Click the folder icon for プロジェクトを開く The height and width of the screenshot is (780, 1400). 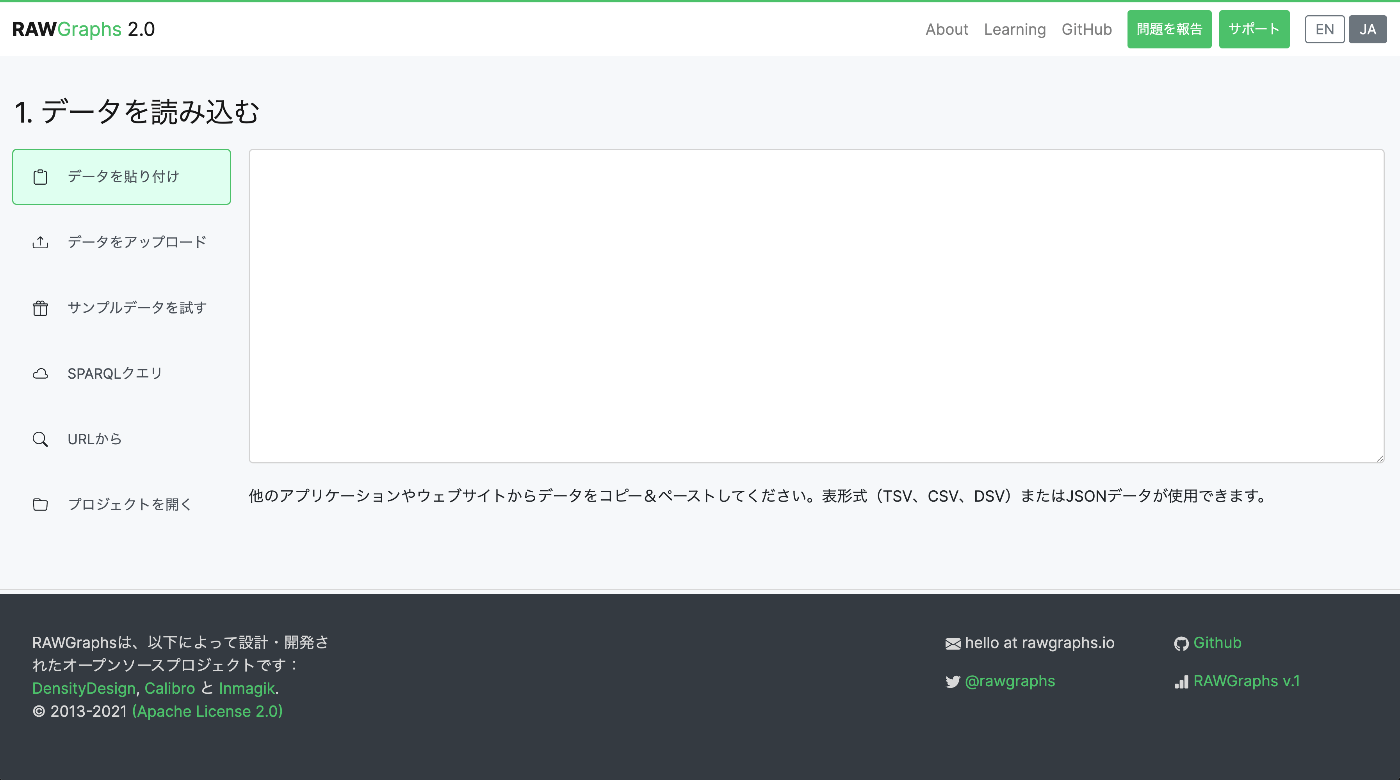(40, 503)
